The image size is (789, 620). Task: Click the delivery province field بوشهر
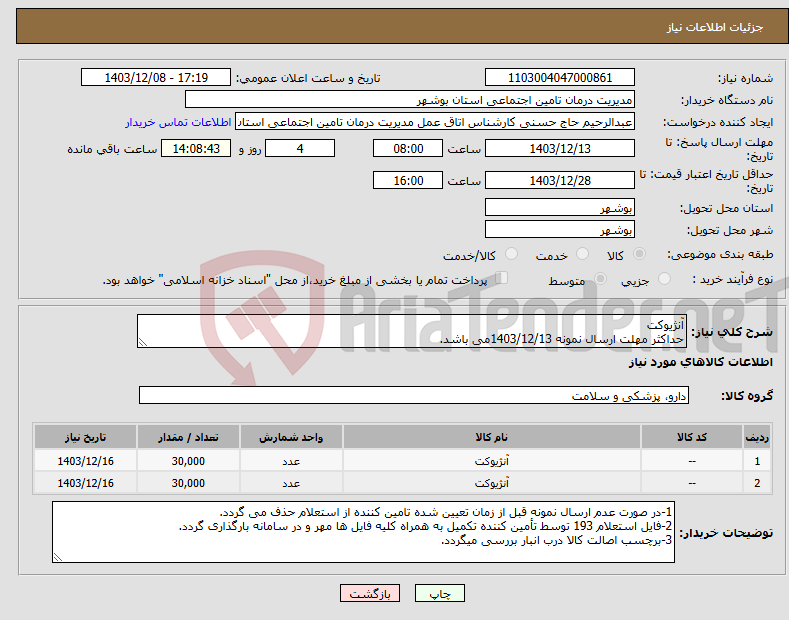point(560,207)
